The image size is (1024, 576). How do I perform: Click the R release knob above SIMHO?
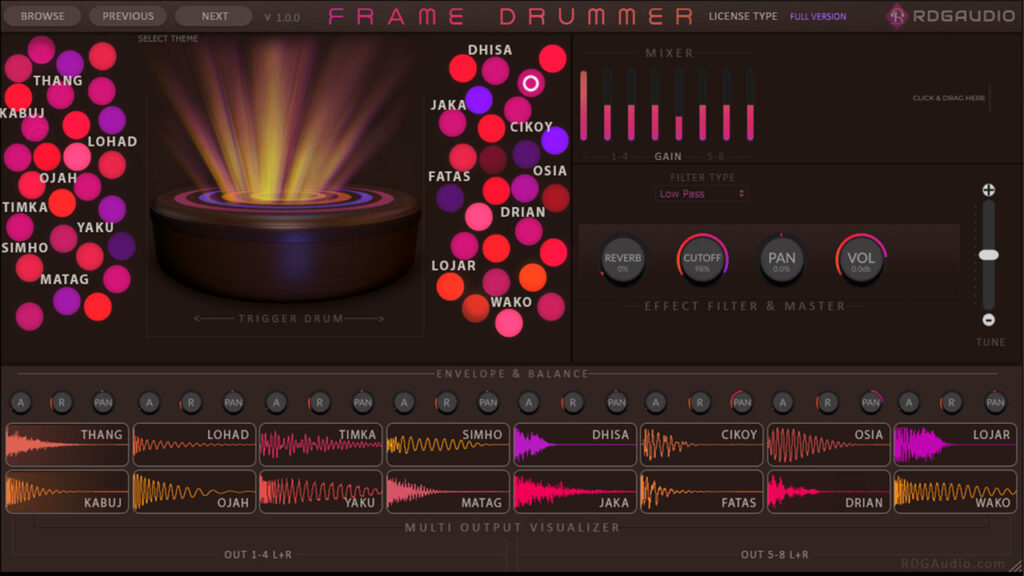[x=447, y=402]
